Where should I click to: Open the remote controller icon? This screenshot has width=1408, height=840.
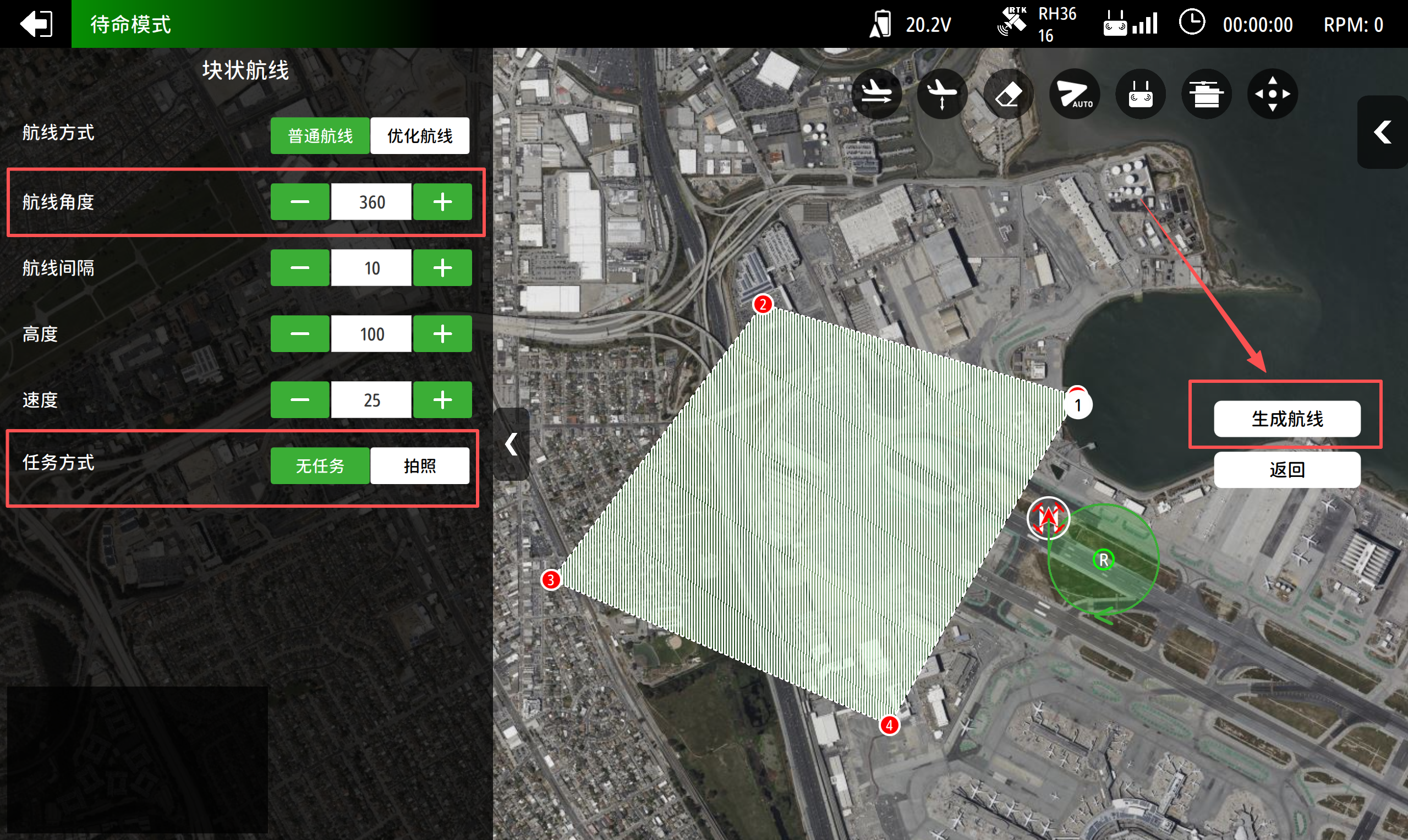click(1140, 94)
